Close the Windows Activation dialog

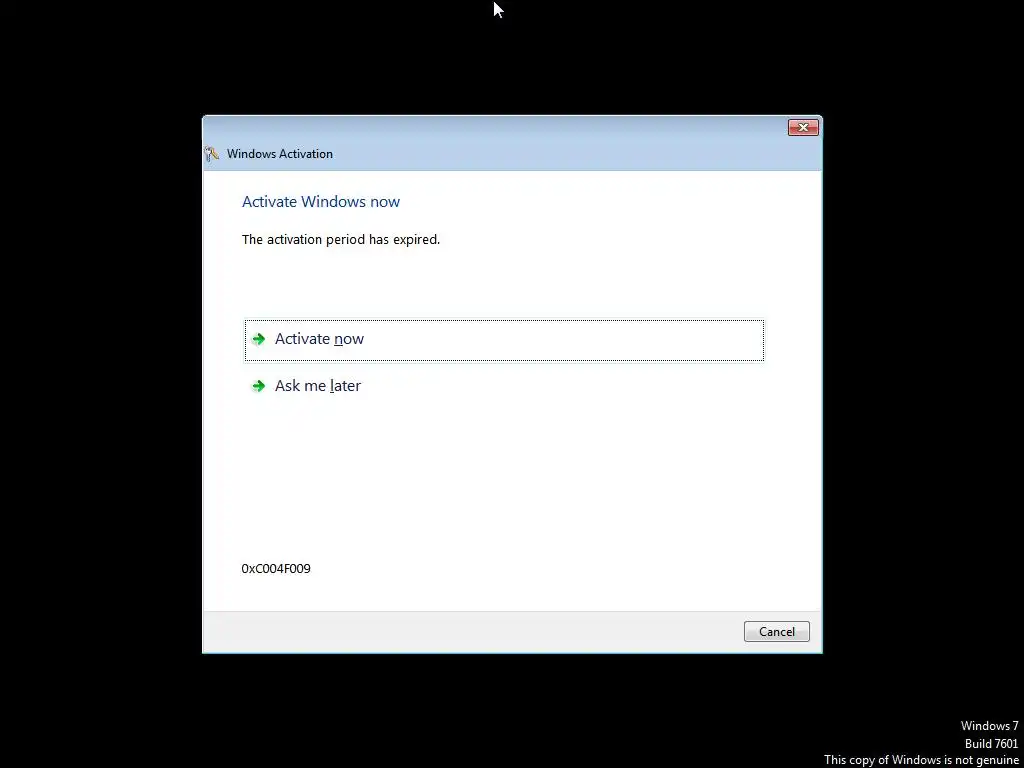(803, 127)
